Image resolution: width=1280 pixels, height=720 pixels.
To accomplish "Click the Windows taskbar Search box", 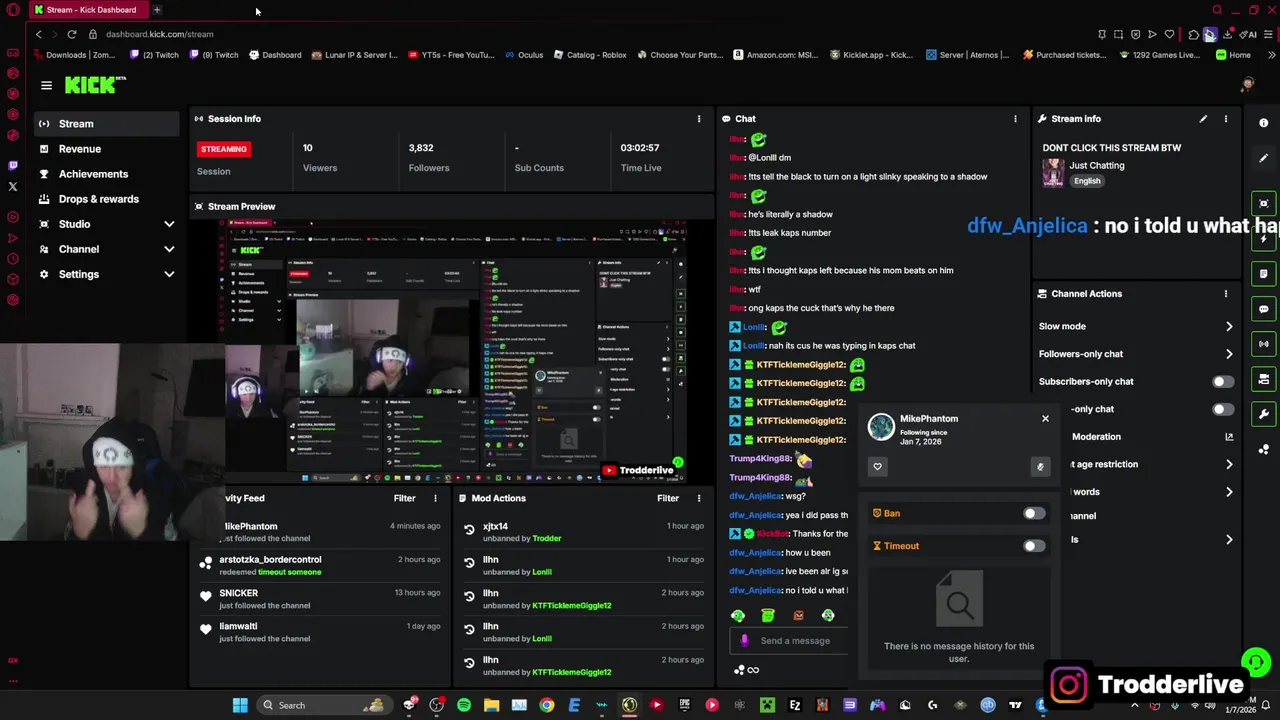I will tap(323, 705).
